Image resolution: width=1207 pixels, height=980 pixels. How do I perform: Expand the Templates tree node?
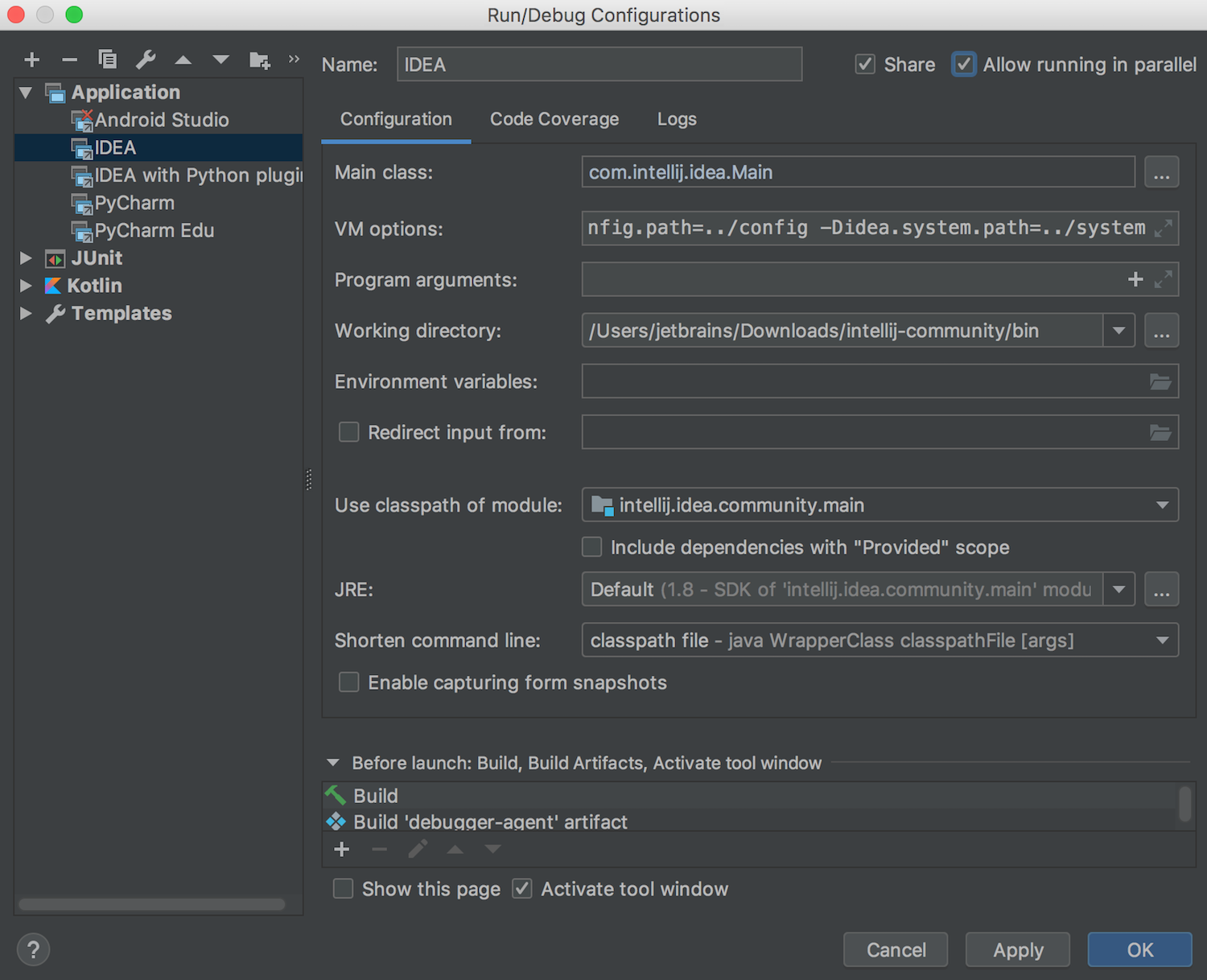point(26,313)
